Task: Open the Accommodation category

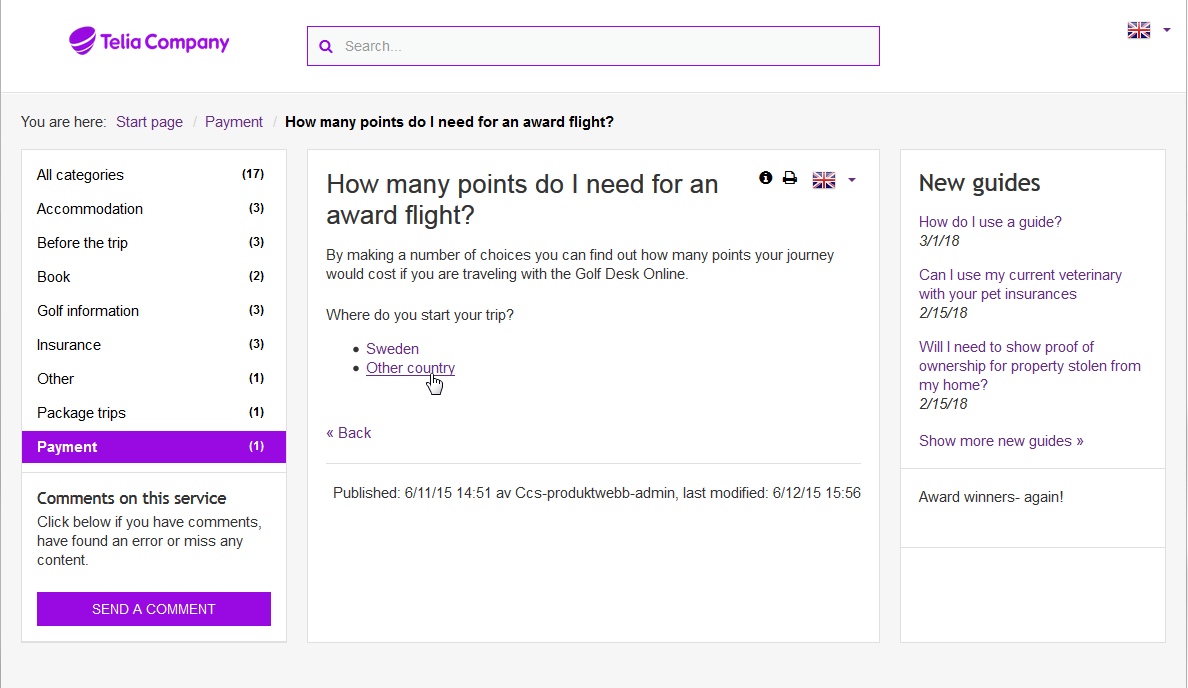Action: (x=90, y=209)
